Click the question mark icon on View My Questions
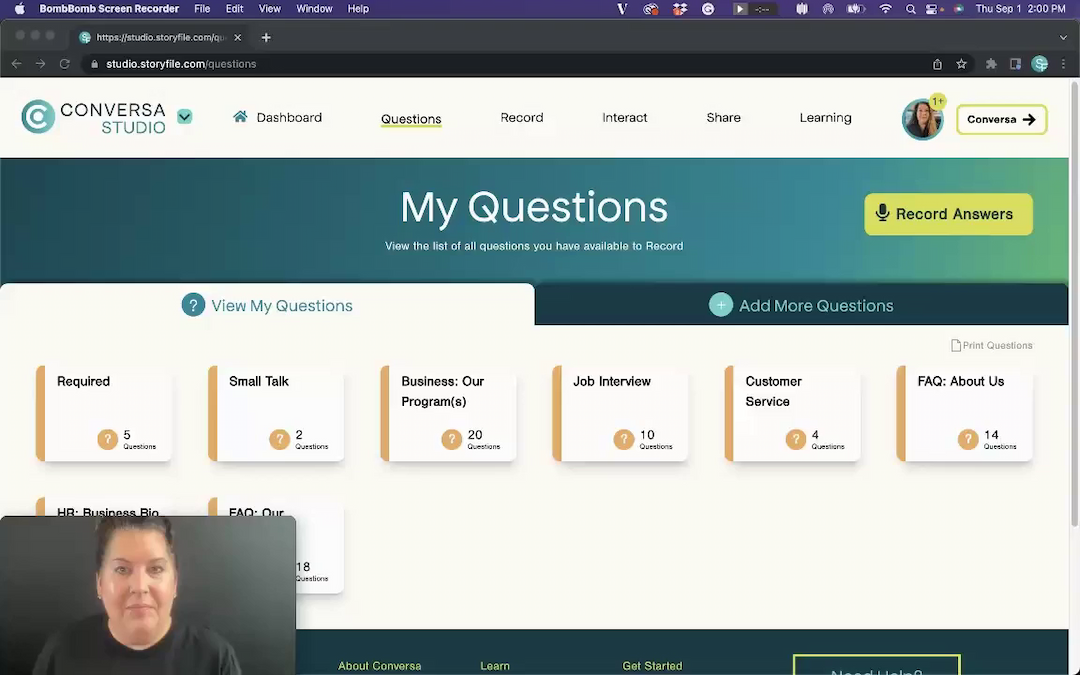 point(193,304)
